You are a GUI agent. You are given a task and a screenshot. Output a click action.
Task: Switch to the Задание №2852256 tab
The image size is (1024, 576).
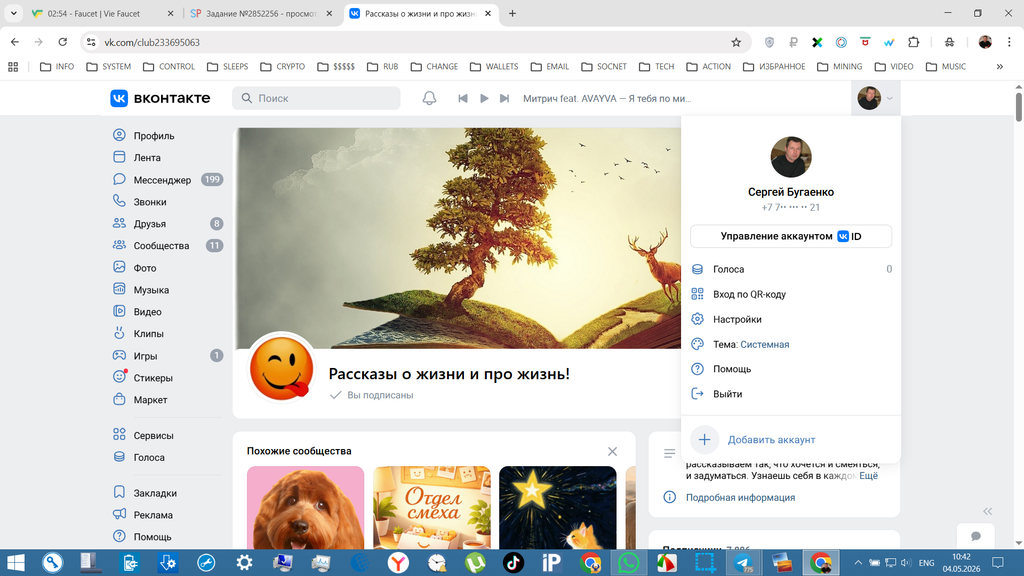click(x=261, y=13)
